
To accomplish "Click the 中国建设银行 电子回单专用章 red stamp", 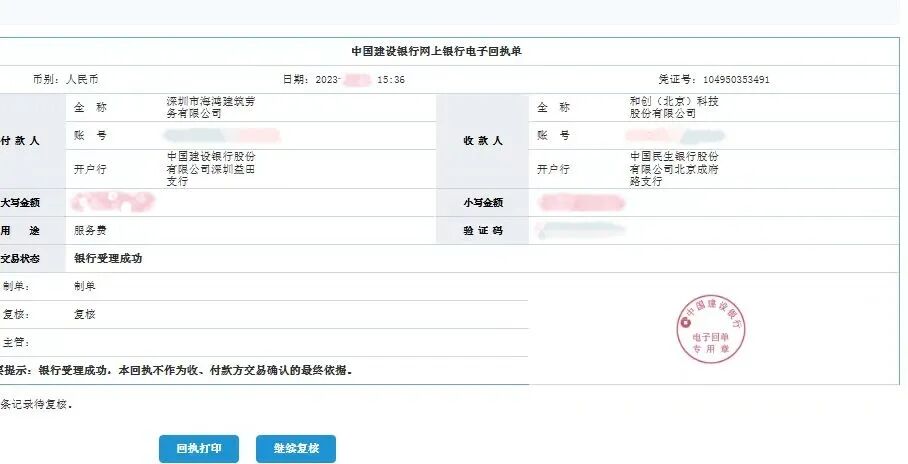I will (x=711, y=329).
